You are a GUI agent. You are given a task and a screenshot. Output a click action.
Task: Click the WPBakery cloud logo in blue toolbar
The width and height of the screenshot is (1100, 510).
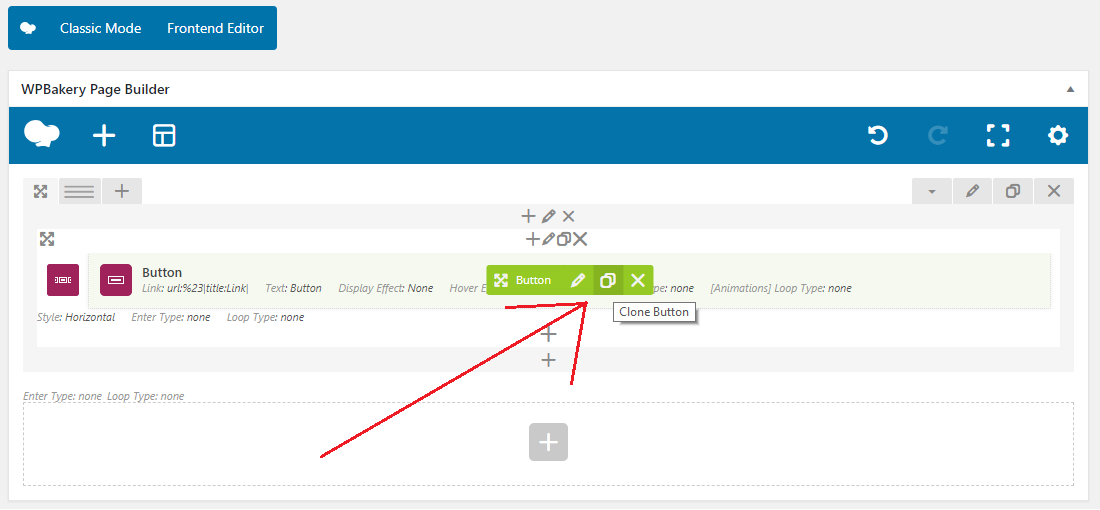41,135
